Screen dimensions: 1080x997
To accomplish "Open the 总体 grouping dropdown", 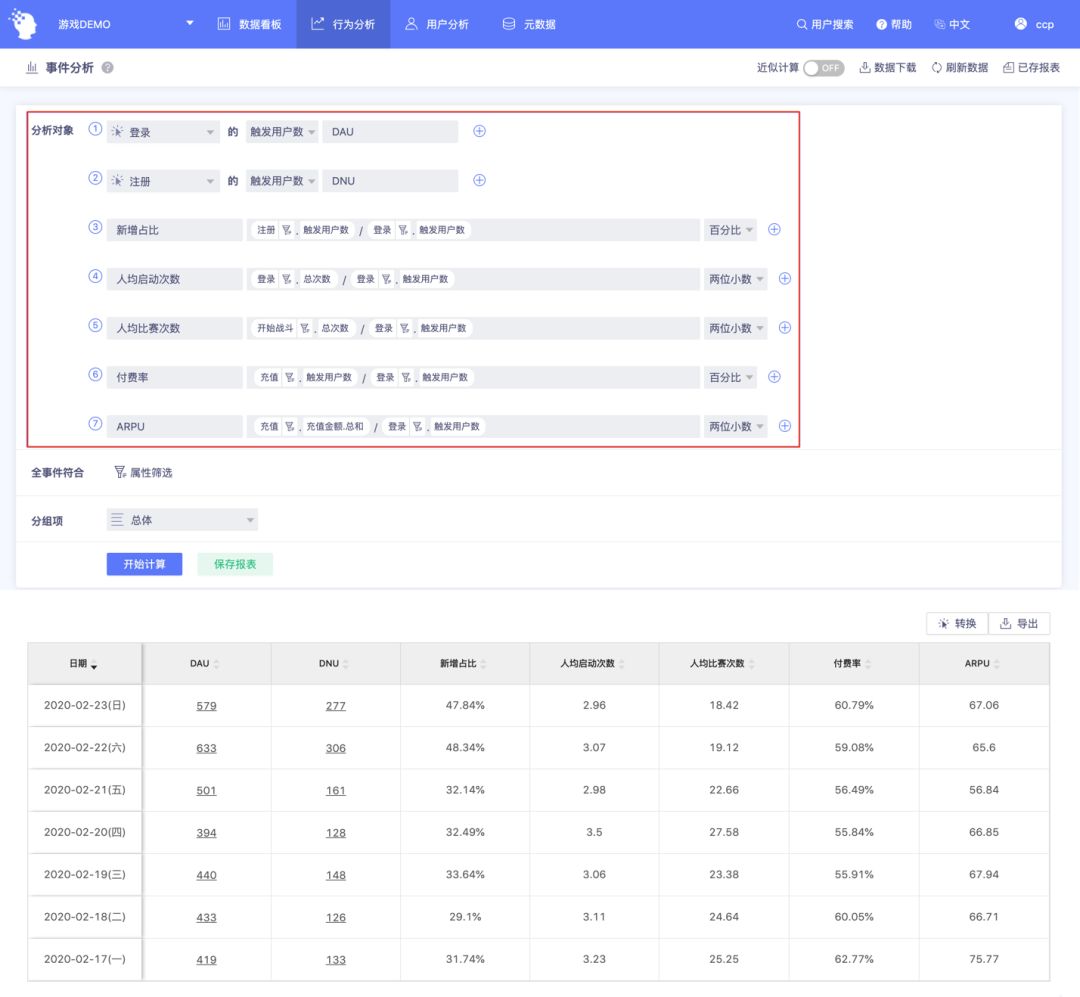I will [x=182, y=520].
